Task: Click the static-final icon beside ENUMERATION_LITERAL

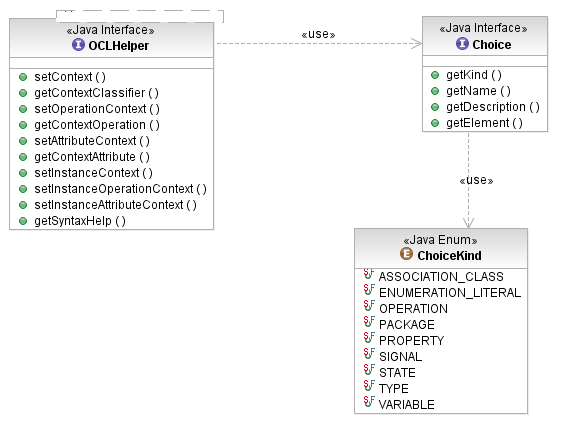Action: coord(369,290)
